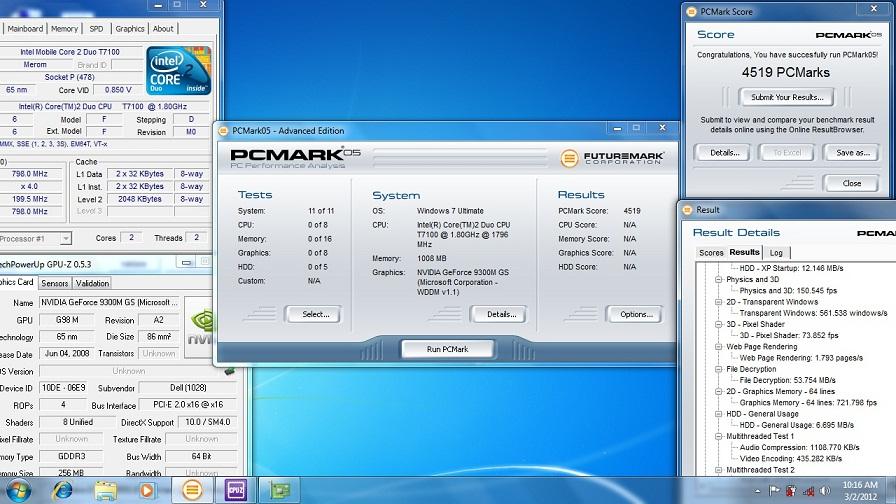The width and height of the screenshot is (896, 504).
Task: Click PCMark Score window title icon
Action: 691,11
